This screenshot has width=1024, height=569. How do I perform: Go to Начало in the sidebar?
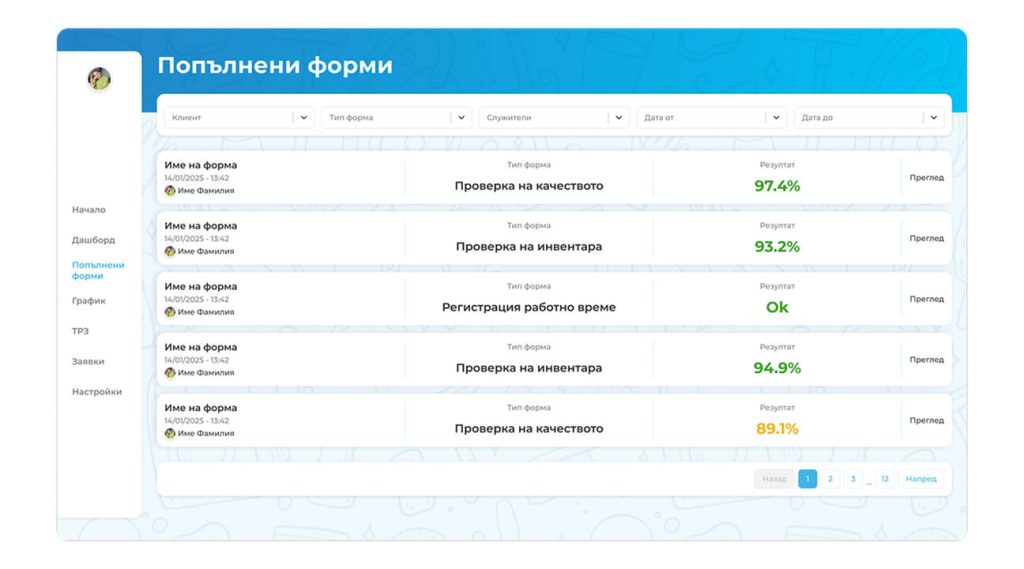pos(89,210)
